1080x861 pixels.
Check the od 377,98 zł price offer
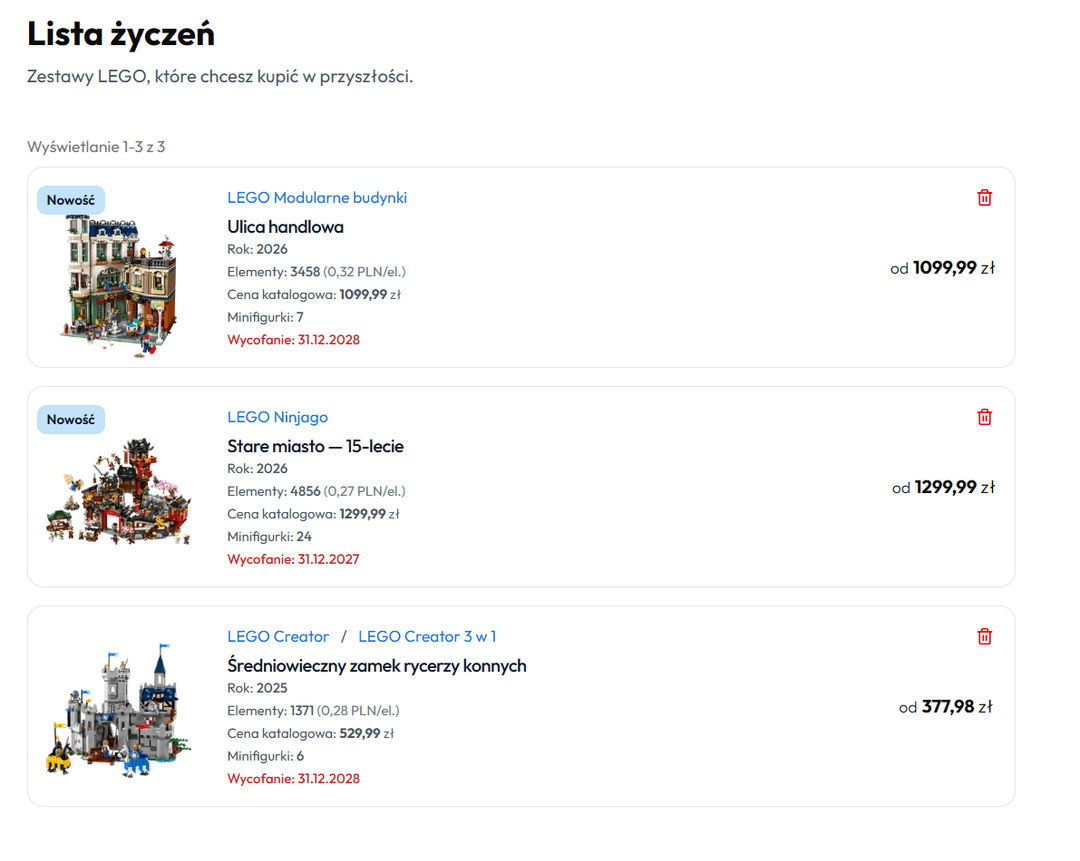(x=945, y=707)
